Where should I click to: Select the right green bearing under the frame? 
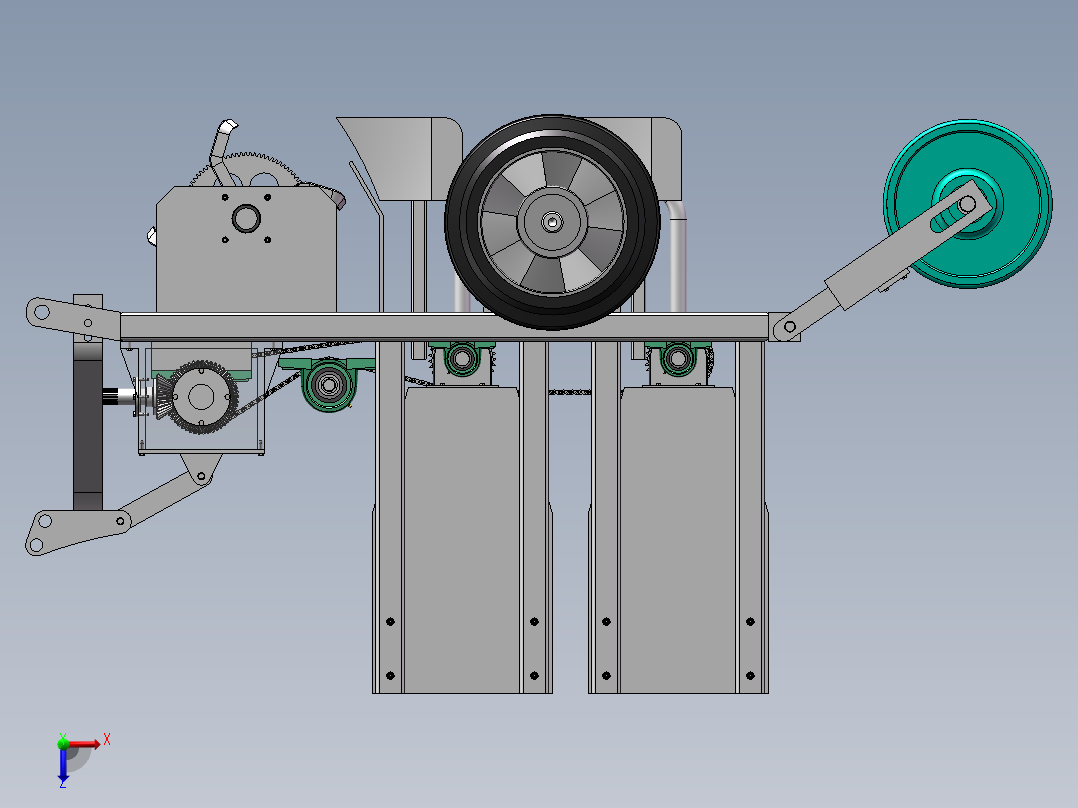click(x=678, y=358)
